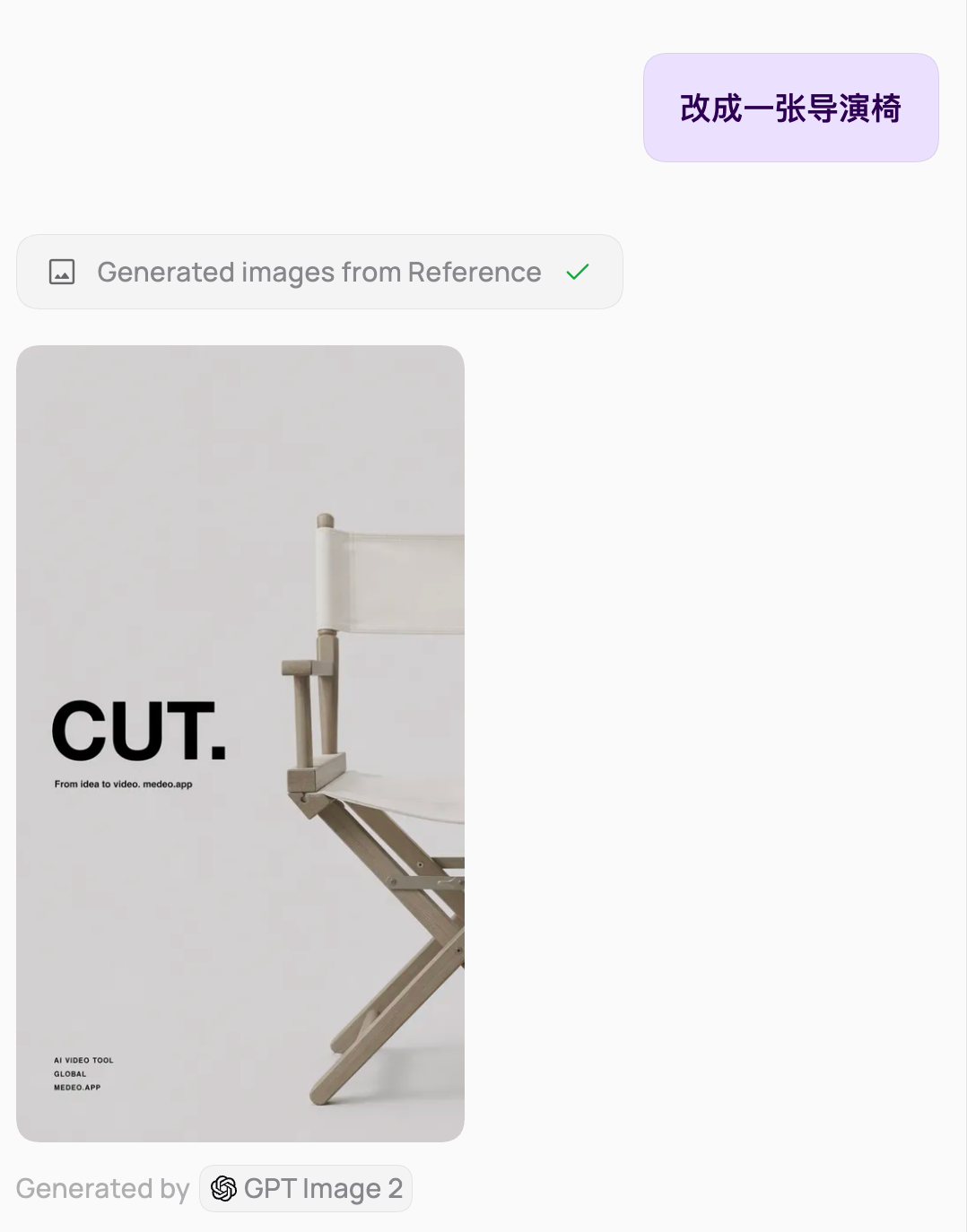Click the OpenAI logo beside GPT Image 2
Screen dimensions: 967x1232
click(x=223, y=1188)
